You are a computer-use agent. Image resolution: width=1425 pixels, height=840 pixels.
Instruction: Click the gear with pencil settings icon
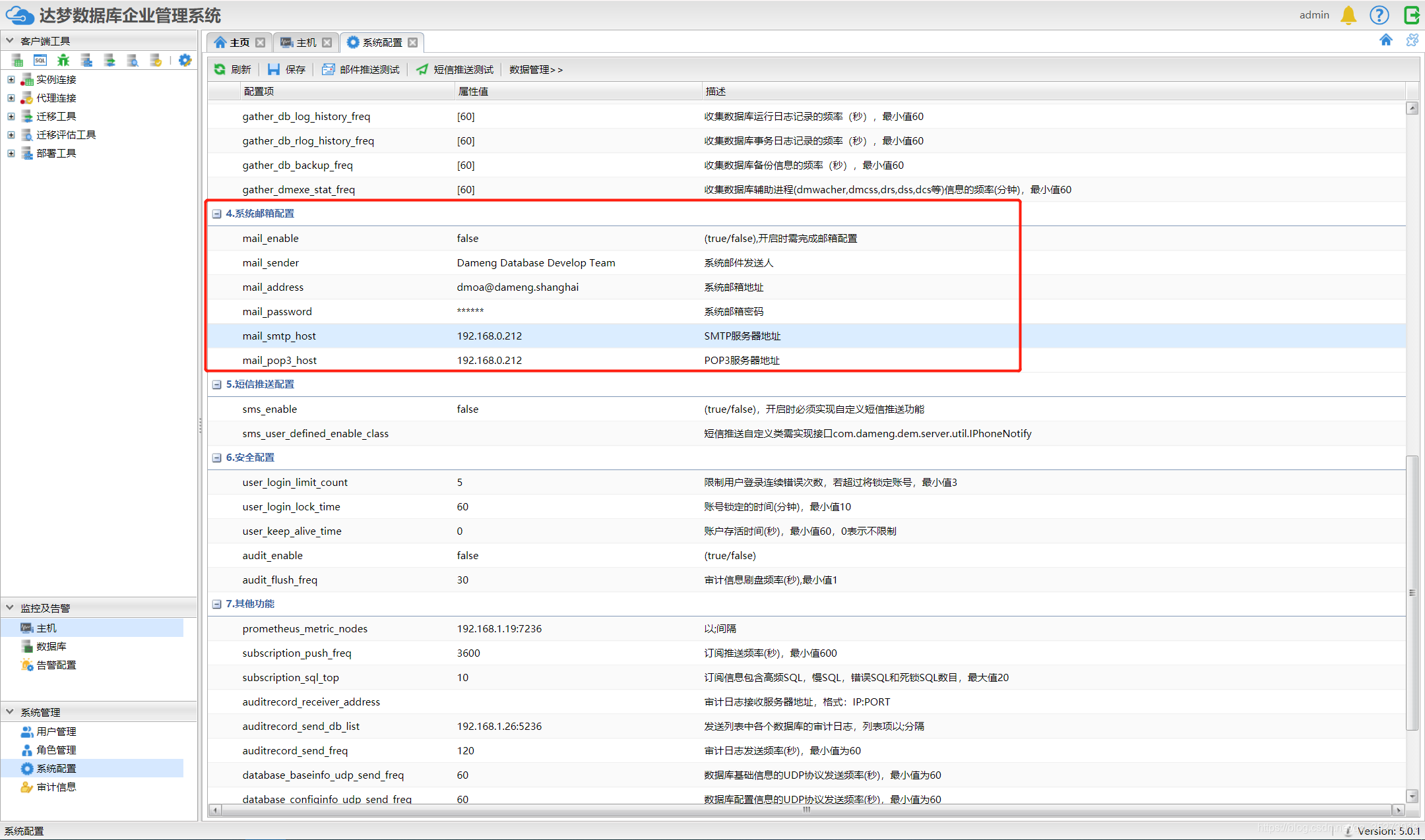(185, 61)
